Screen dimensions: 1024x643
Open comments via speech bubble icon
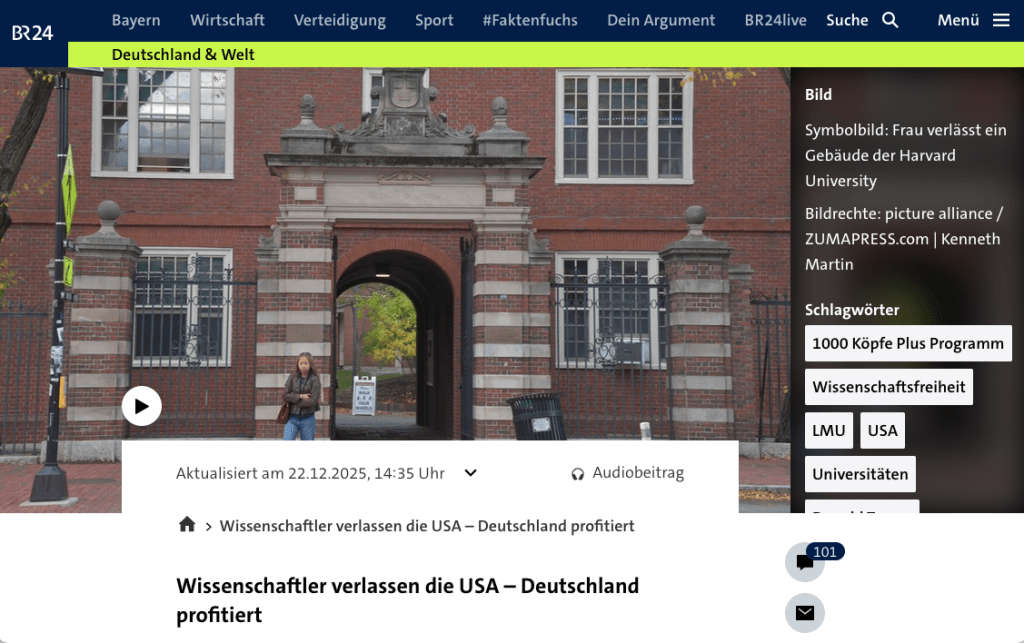pyautogui.click(x=805, y=563)
